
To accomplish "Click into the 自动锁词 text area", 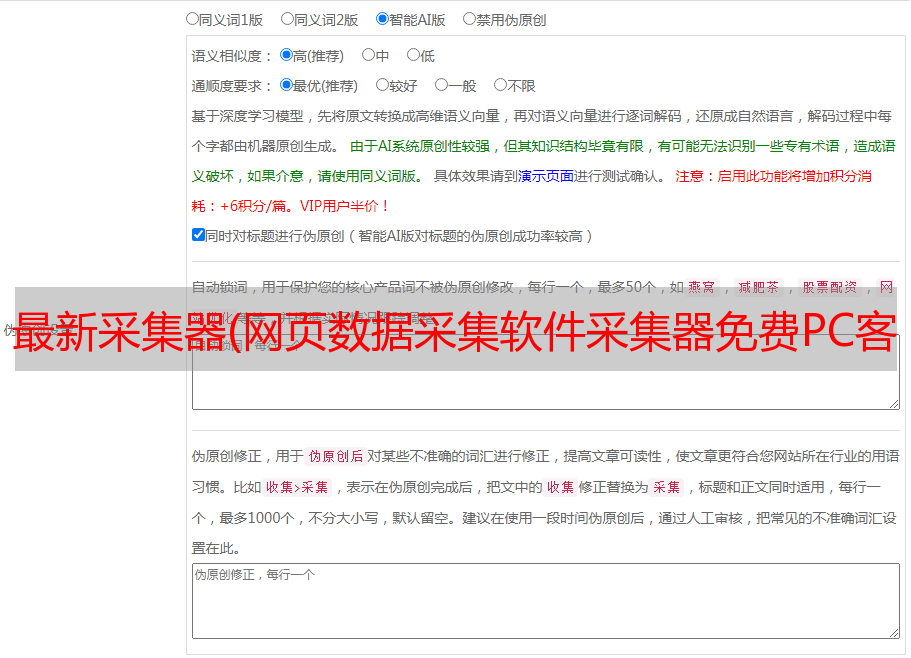I will click(x=546, y=372).
